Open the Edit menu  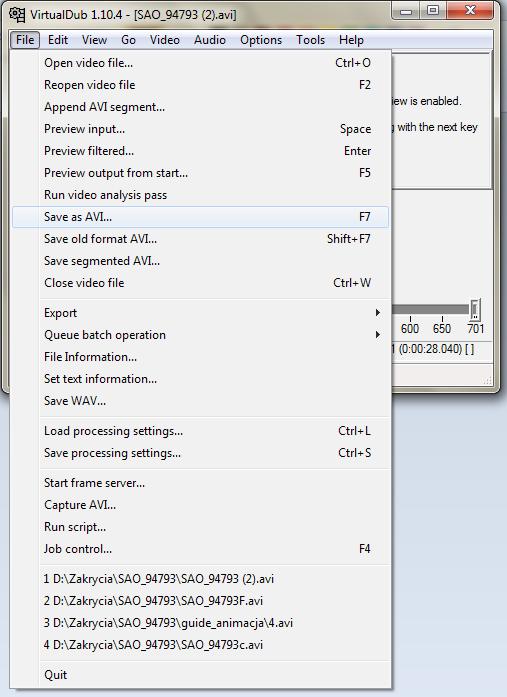58,40
